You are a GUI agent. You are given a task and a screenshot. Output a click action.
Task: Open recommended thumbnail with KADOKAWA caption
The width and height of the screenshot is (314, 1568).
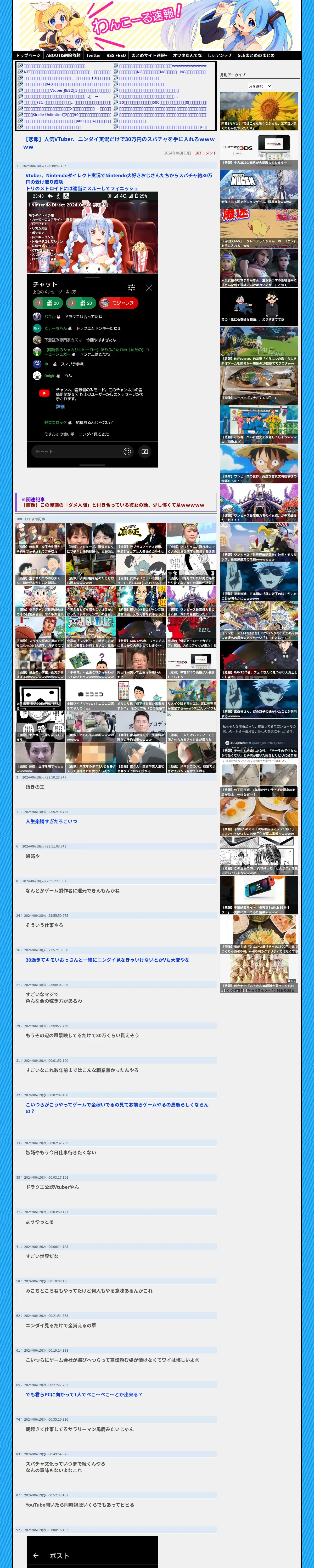[40, 695]
